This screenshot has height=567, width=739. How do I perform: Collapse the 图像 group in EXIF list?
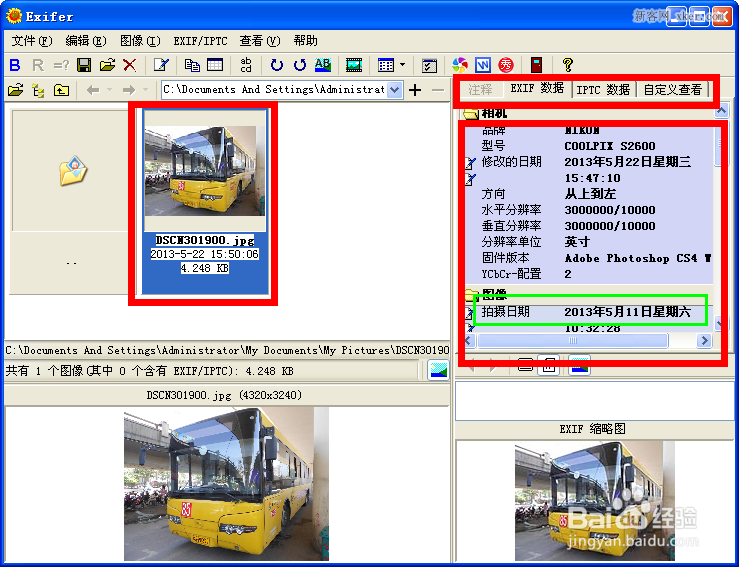click(x=472, y=295)
